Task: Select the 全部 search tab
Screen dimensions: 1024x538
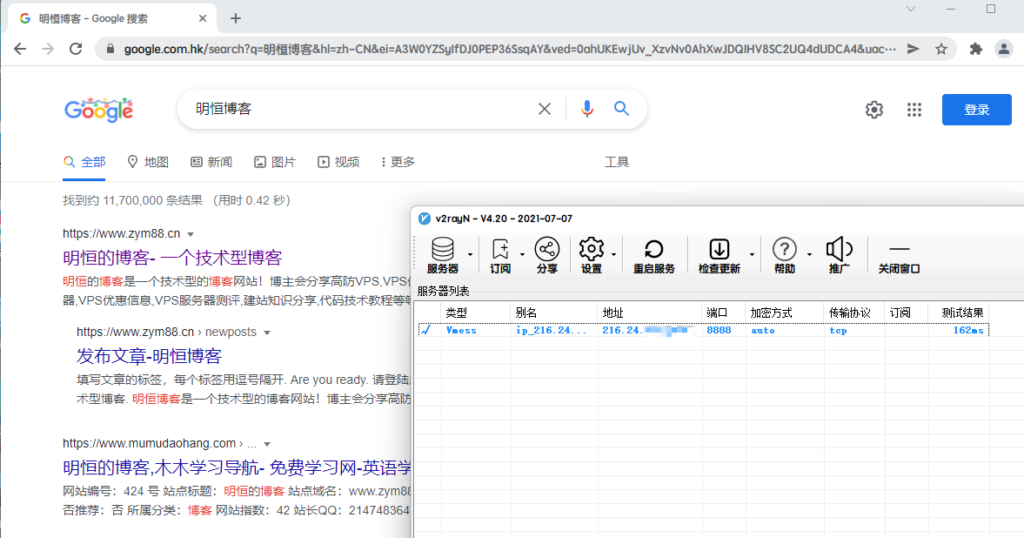Action: point(84,162)
